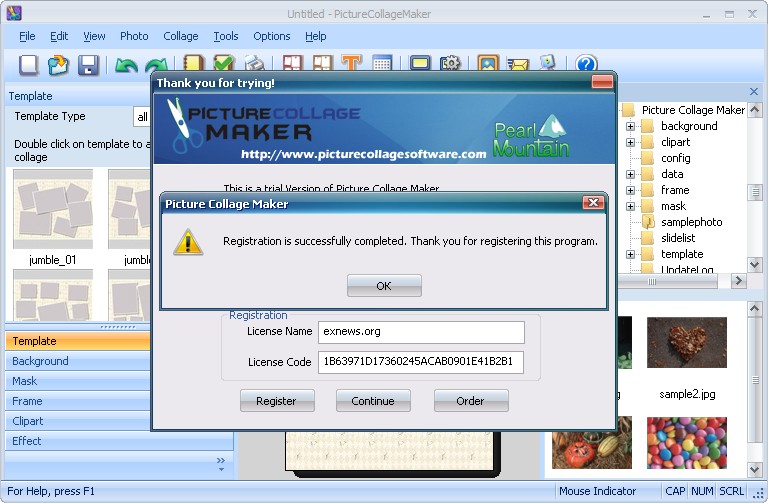Expand the data folder node
768x503 pixels.
630,174
